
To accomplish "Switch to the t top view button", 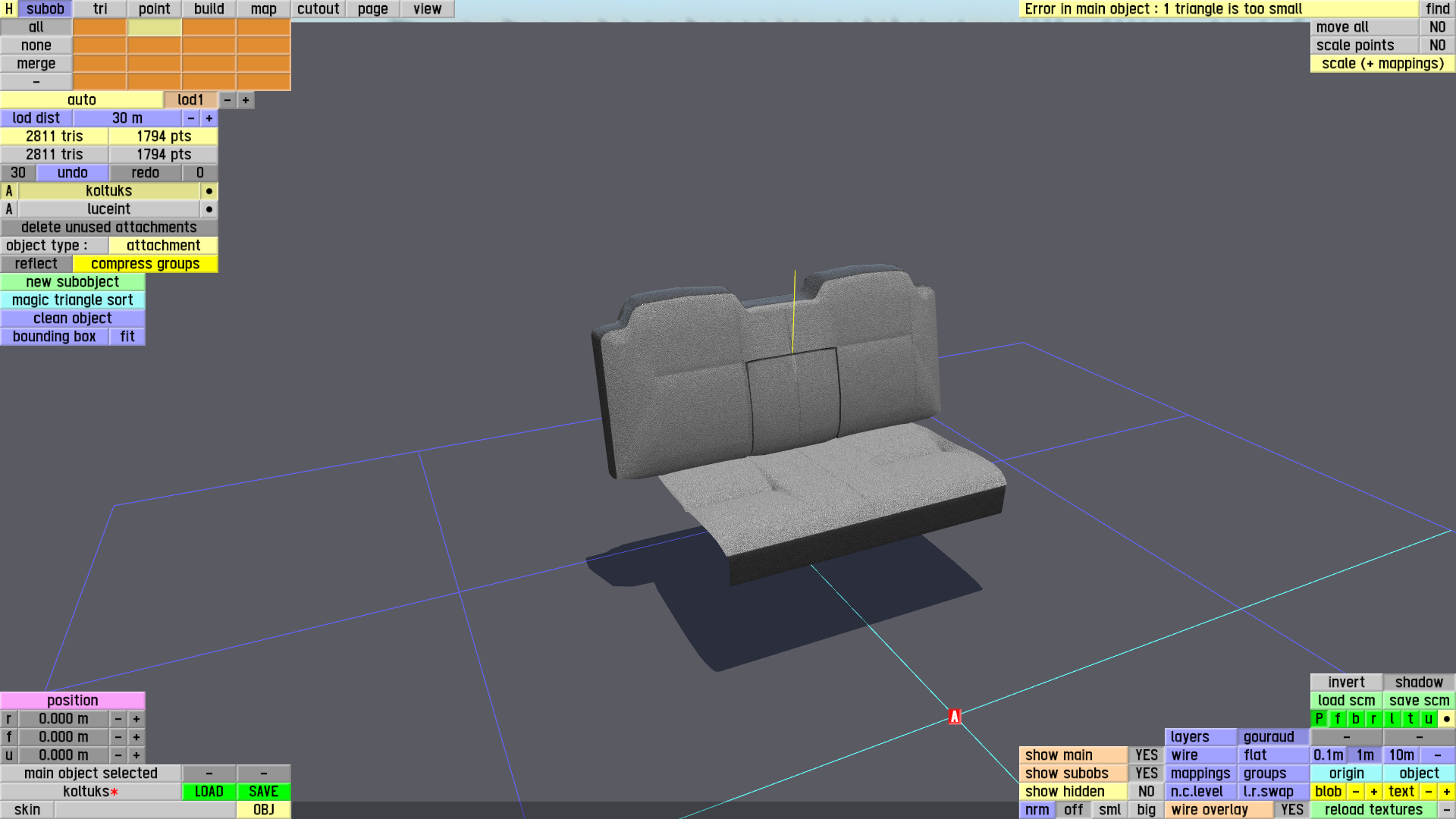I will point(1410,719).
